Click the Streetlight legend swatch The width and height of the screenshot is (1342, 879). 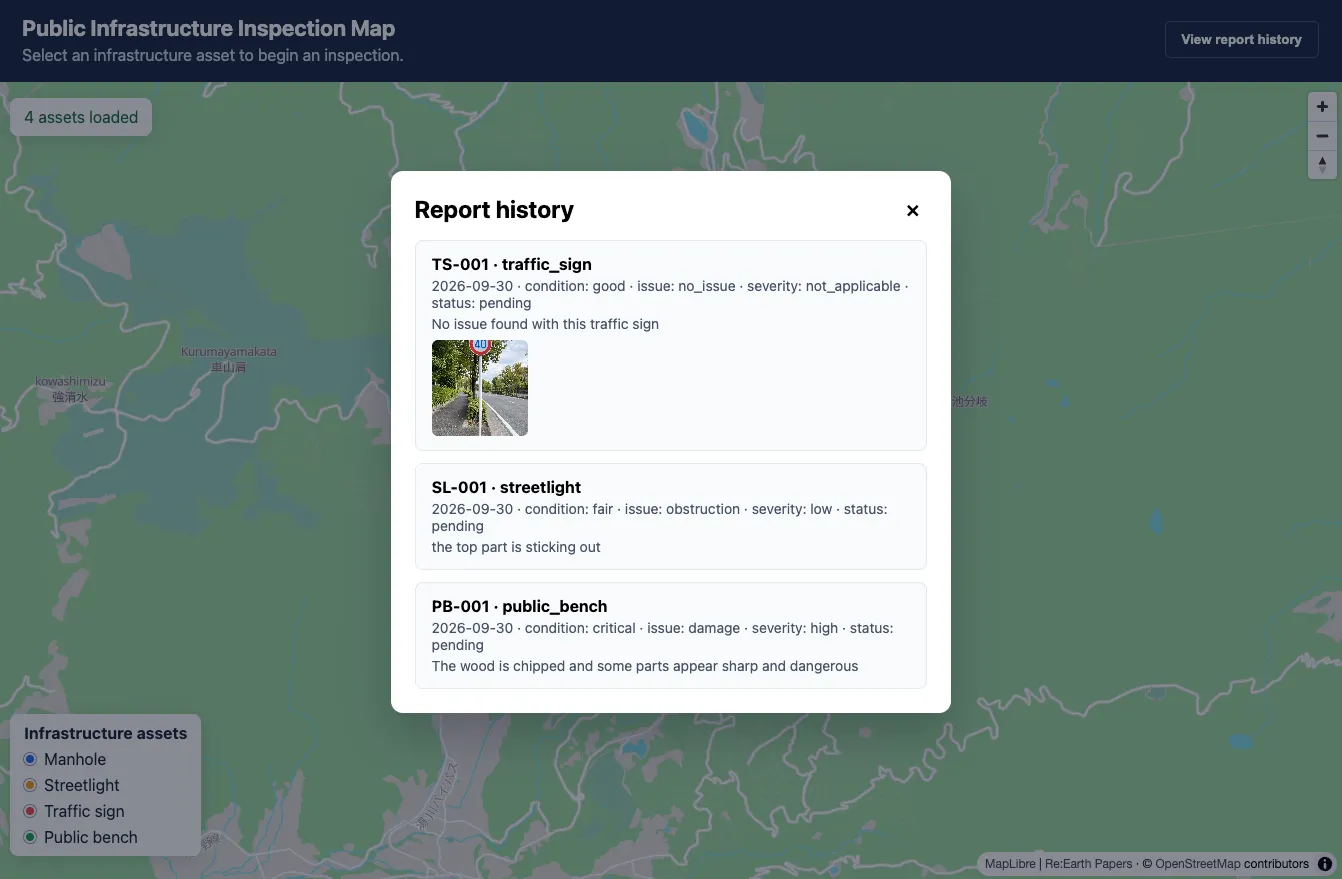tap(30, 785)
